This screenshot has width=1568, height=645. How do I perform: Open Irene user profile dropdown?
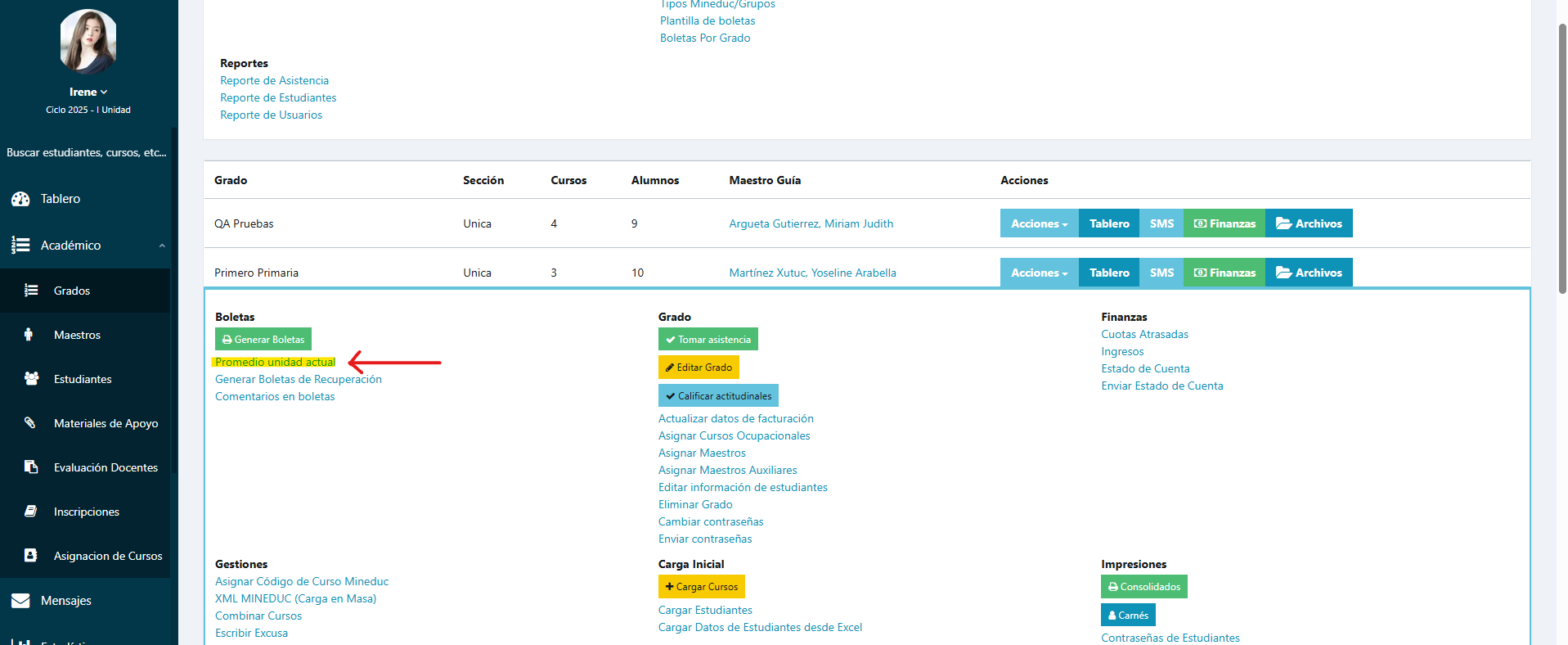point(88,92)
